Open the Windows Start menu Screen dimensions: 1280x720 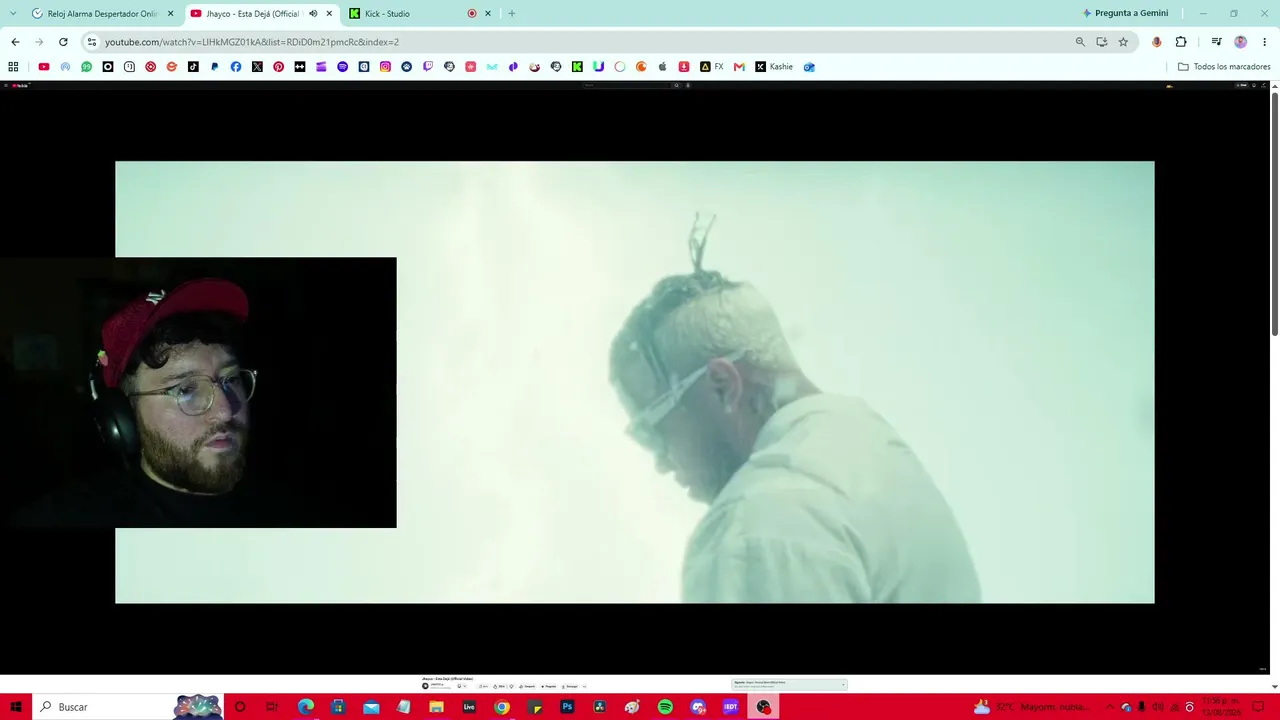16,707
